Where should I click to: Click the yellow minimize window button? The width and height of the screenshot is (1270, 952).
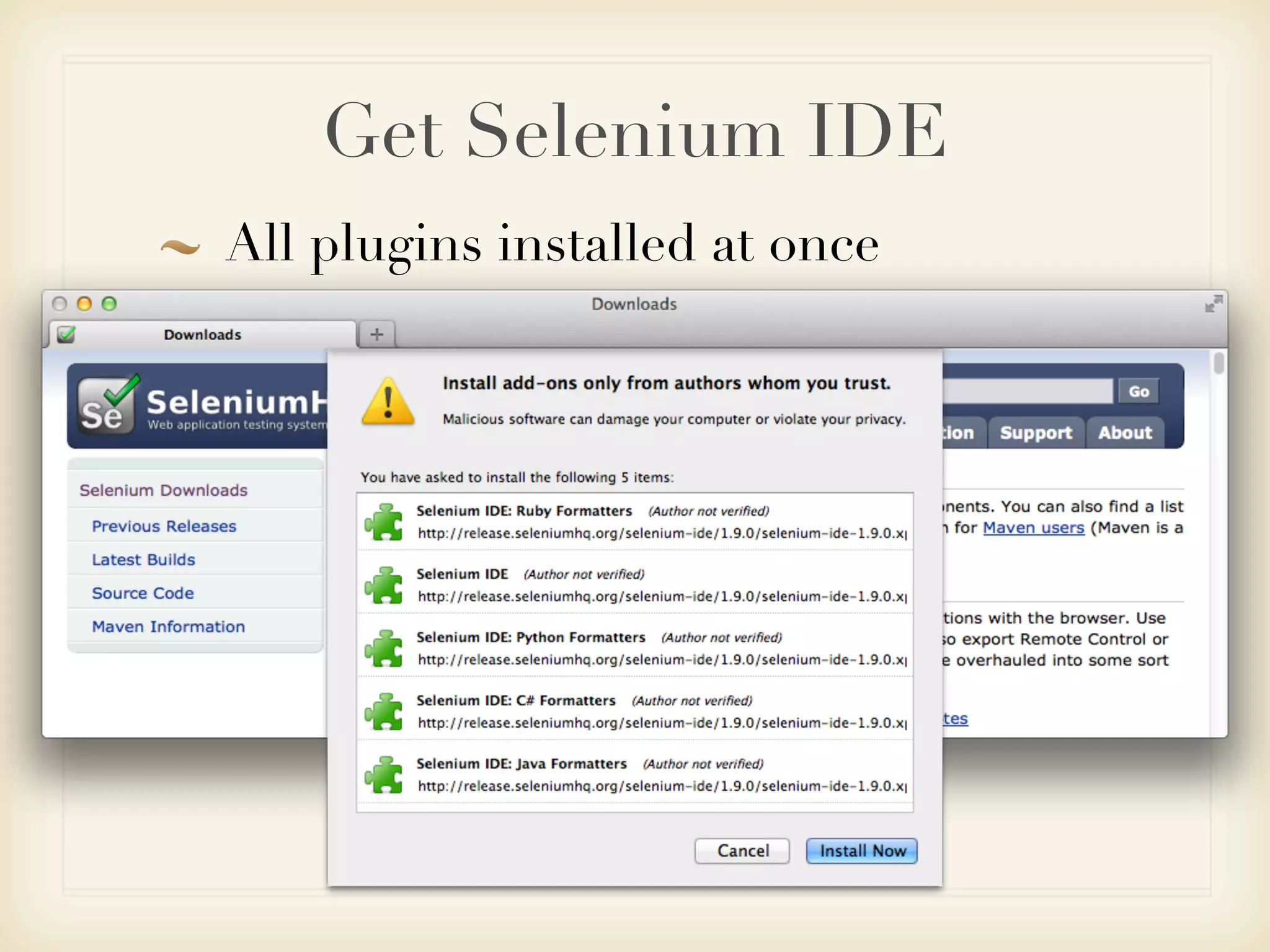click(84, 304)
